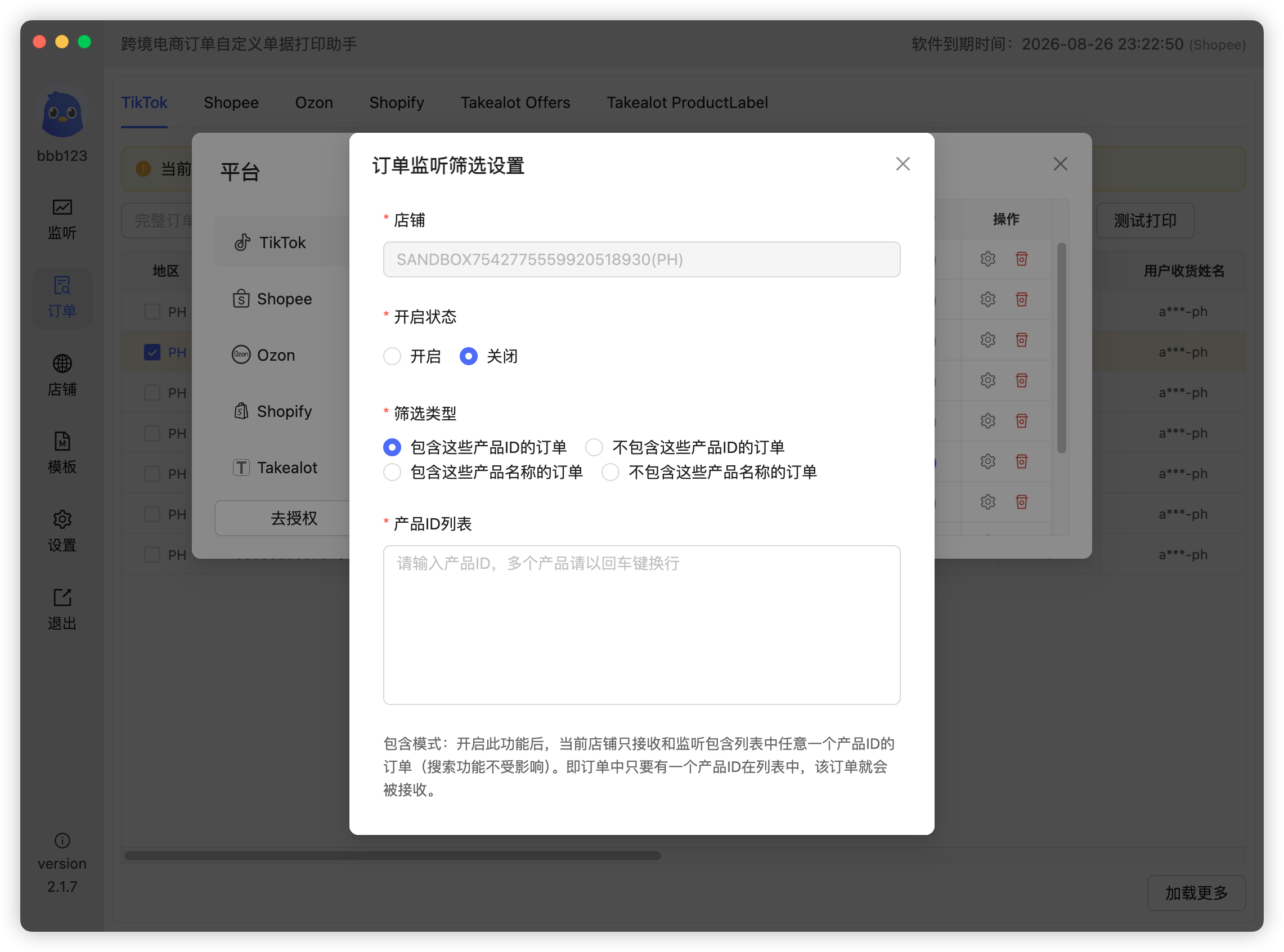Click the second red delete icon in 操作 column
Viewport: 1284px width, 952px height.
[x=1021, y=299]
